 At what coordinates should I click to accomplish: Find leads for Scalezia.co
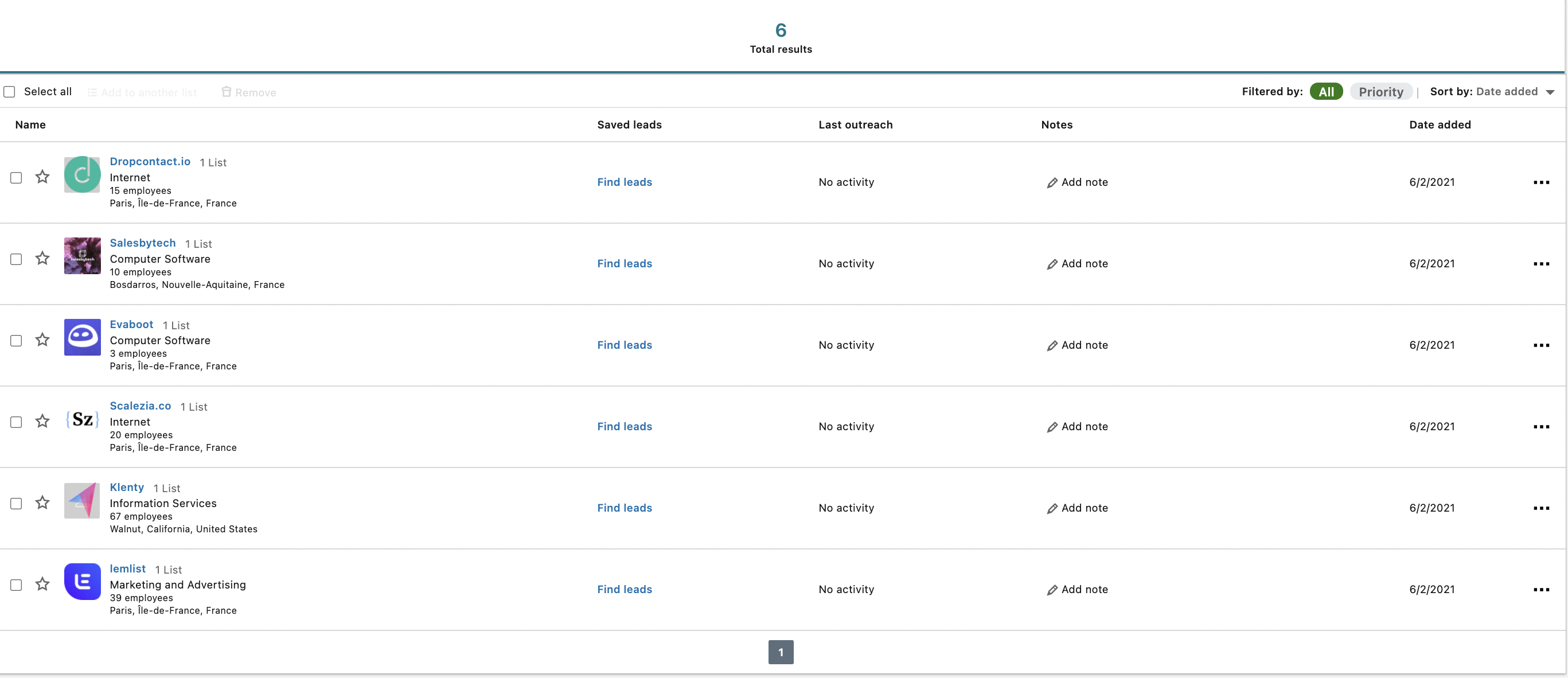625,427
